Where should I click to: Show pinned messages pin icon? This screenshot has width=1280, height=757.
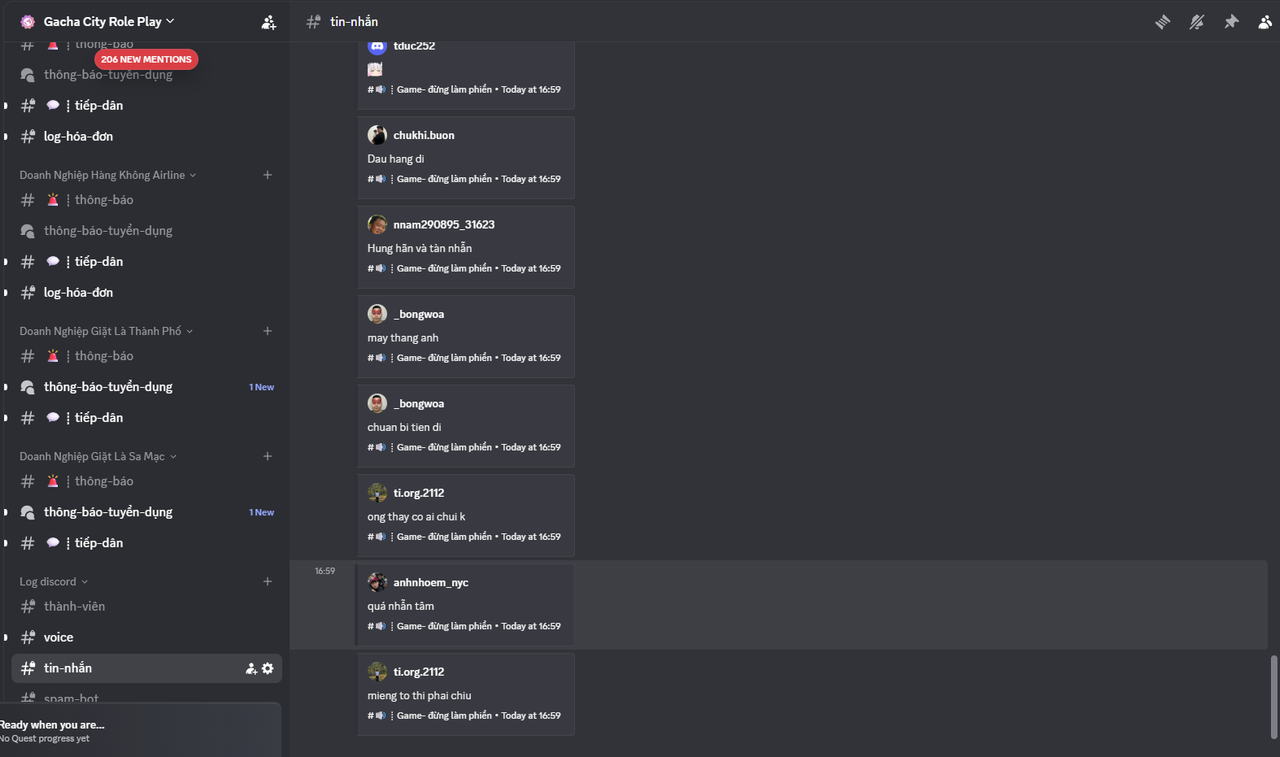pos(1231,21)
